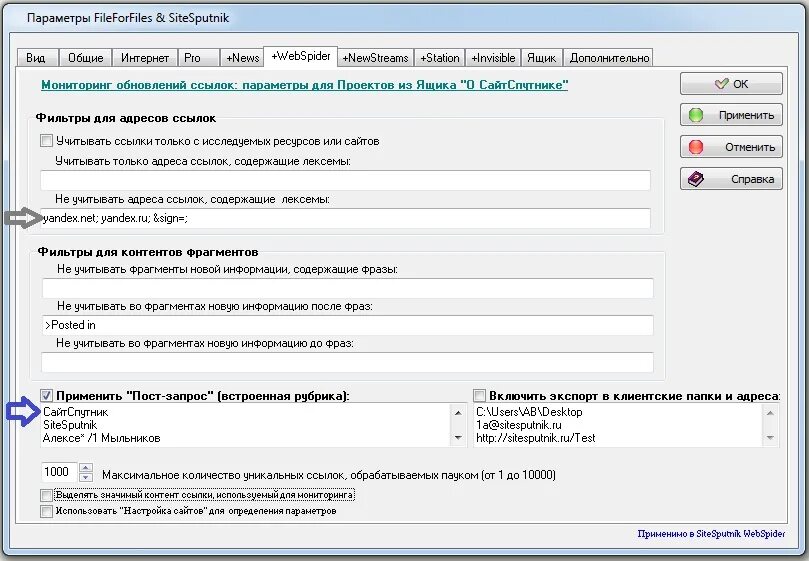
Task: Select http://sitesputnik.ru/Test export address
Action: (x=536, y=438)
